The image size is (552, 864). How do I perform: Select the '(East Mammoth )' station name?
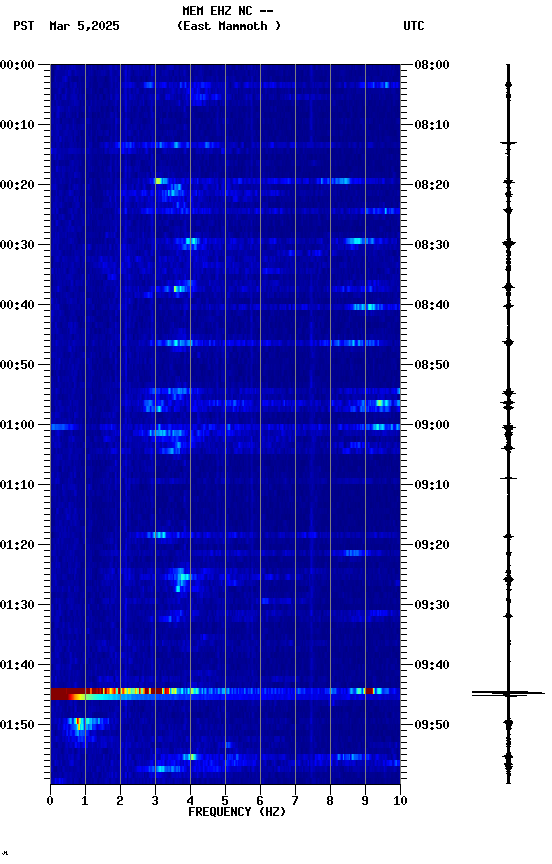pos(229,26)
